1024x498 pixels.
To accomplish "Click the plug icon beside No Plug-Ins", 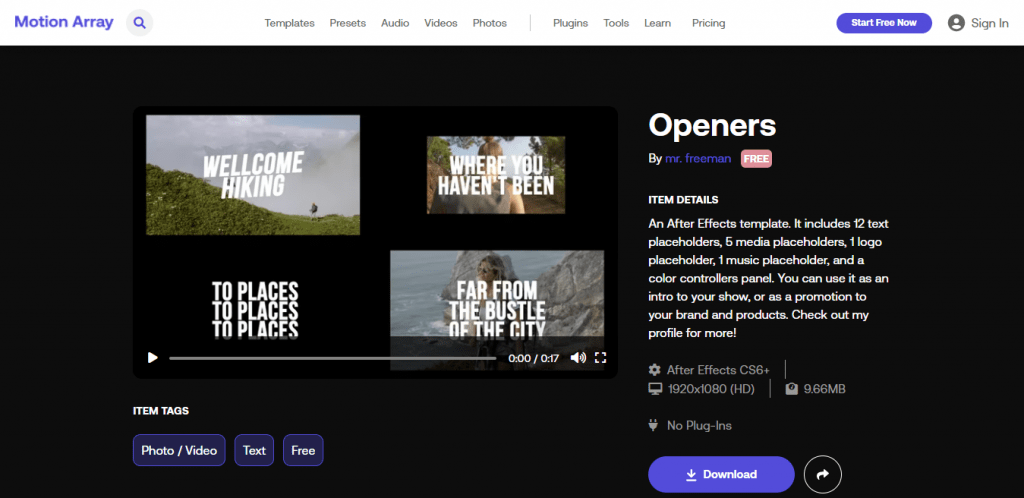I will [x=653, y=426].
